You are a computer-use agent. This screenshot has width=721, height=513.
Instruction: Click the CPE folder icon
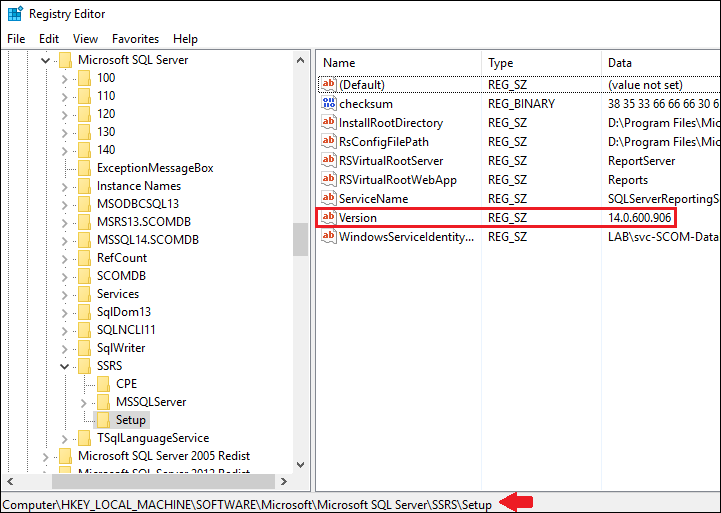103,384
